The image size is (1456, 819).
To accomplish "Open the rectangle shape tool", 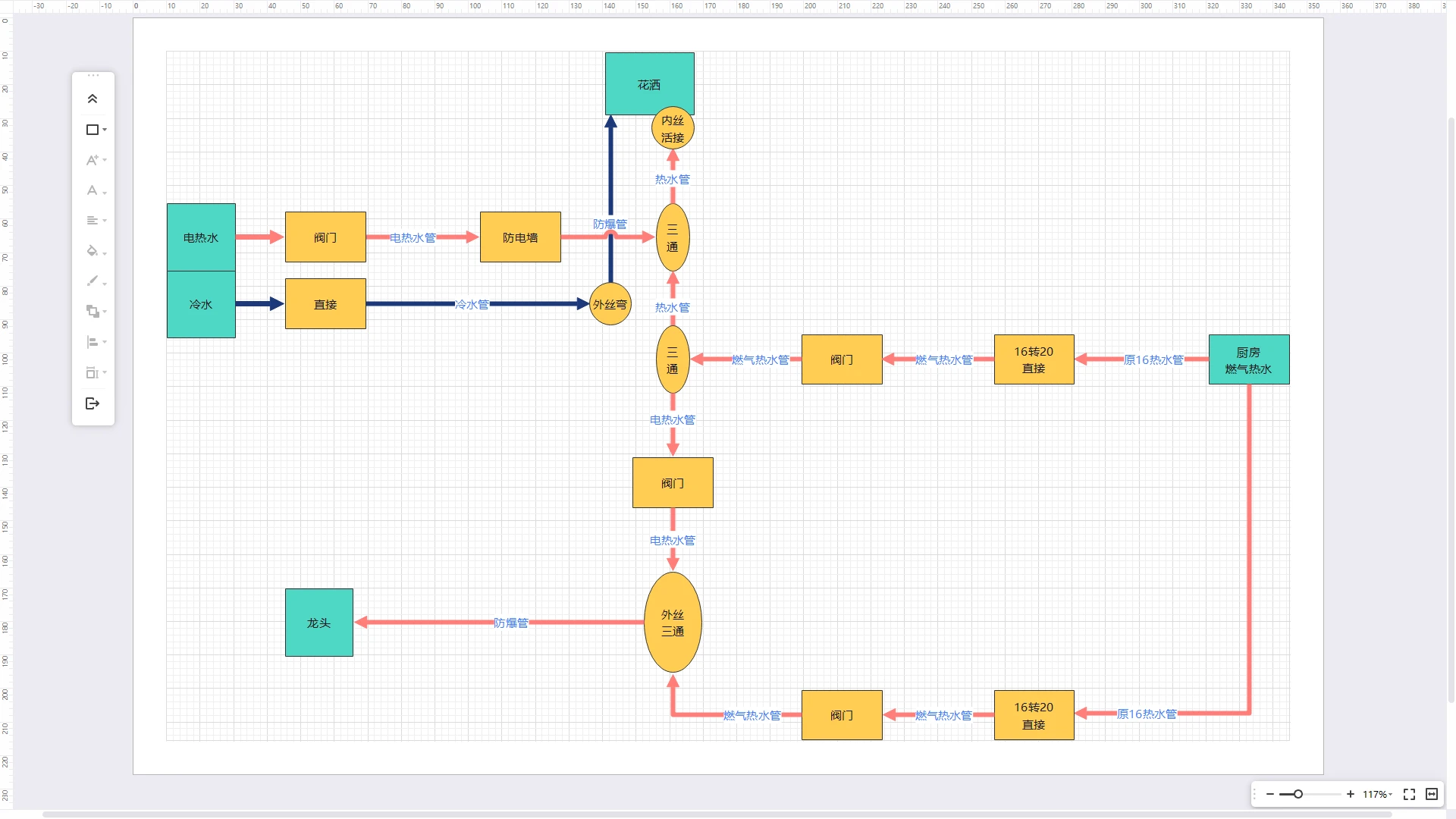I will 93,130.
